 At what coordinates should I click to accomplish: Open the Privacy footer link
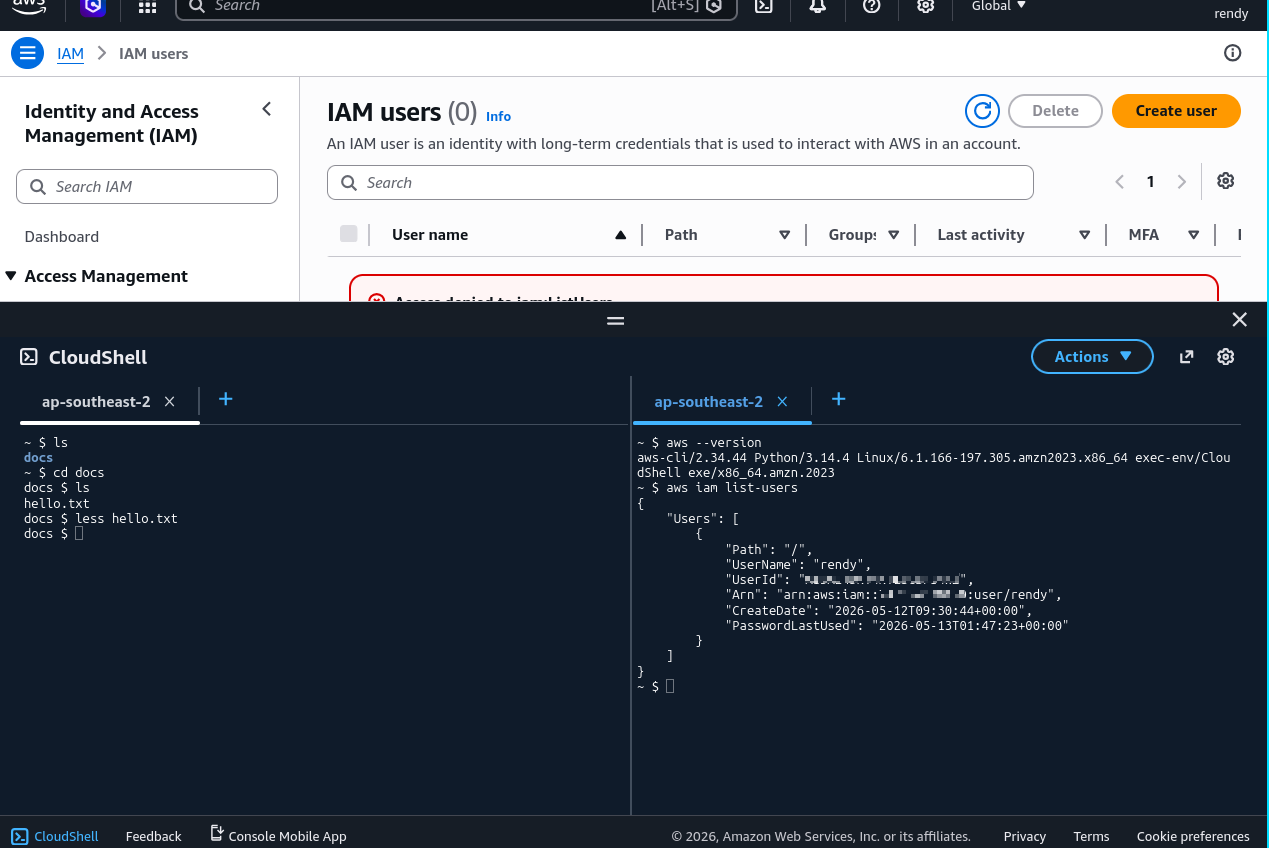pos(1025,836)
